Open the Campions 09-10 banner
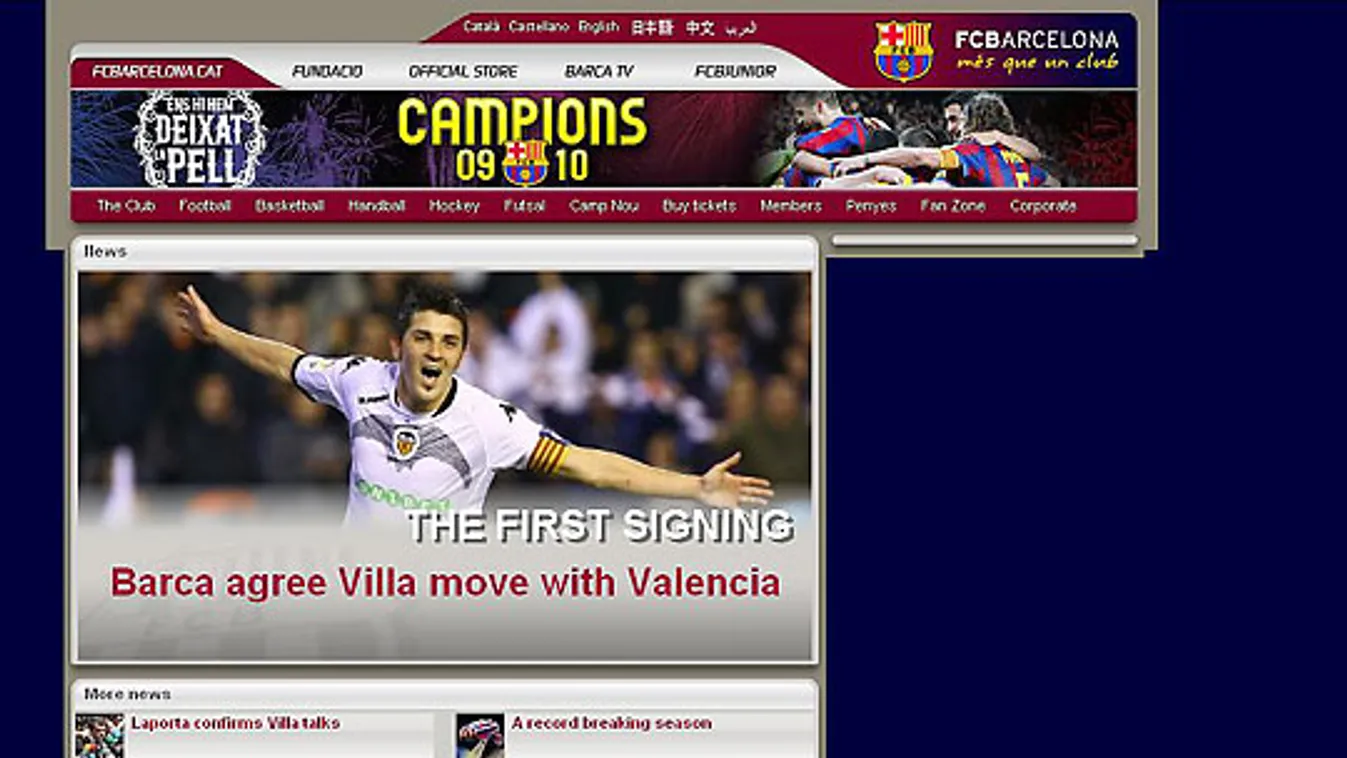Image resolution: width=1347 pixels, height=758 pixels. point(522,139)
